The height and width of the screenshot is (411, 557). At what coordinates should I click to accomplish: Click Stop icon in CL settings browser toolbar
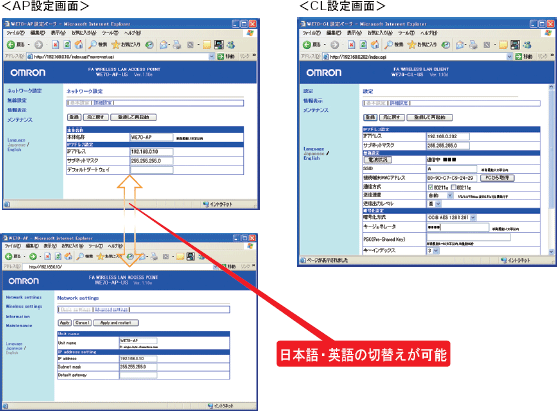[x=351, y=44]
